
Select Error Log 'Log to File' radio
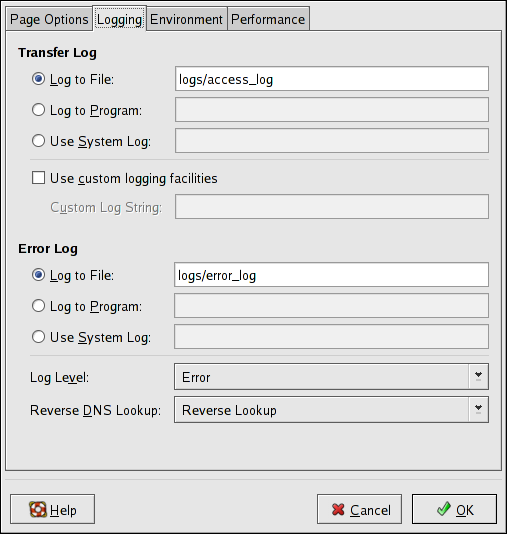(38, 275)
